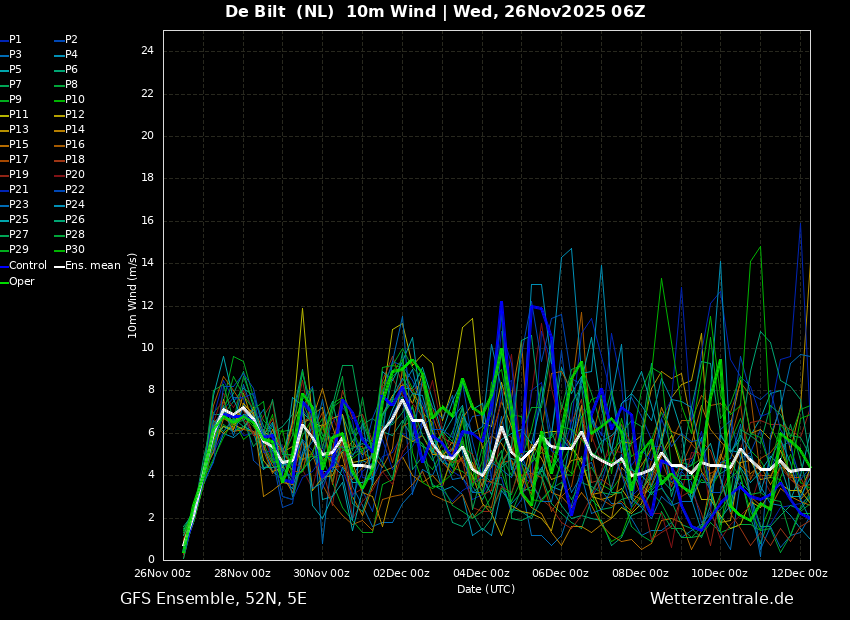850x620 pixels.
Task: Click the Date (UTC) axis label
Action: tap(486, 589)
